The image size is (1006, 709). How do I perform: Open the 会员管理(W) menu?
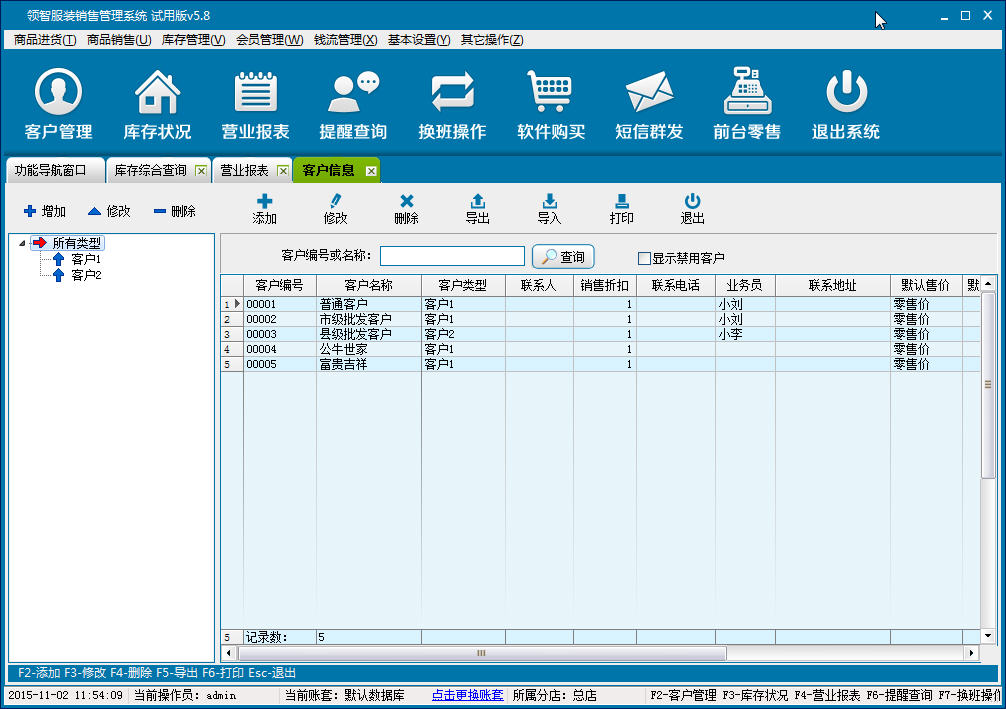click(x=269, y=40)
